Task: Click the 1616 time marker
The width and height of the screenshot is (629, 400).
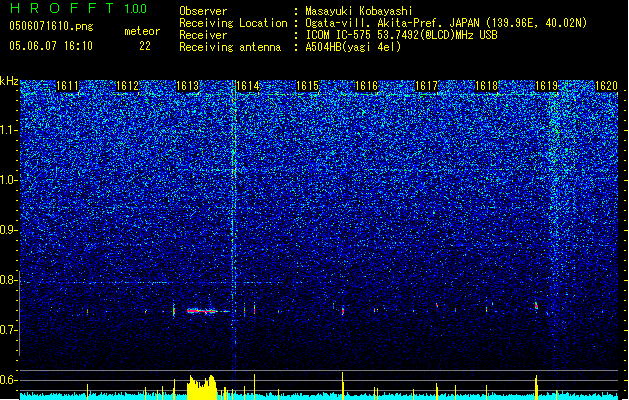Action: pos(367,86)
